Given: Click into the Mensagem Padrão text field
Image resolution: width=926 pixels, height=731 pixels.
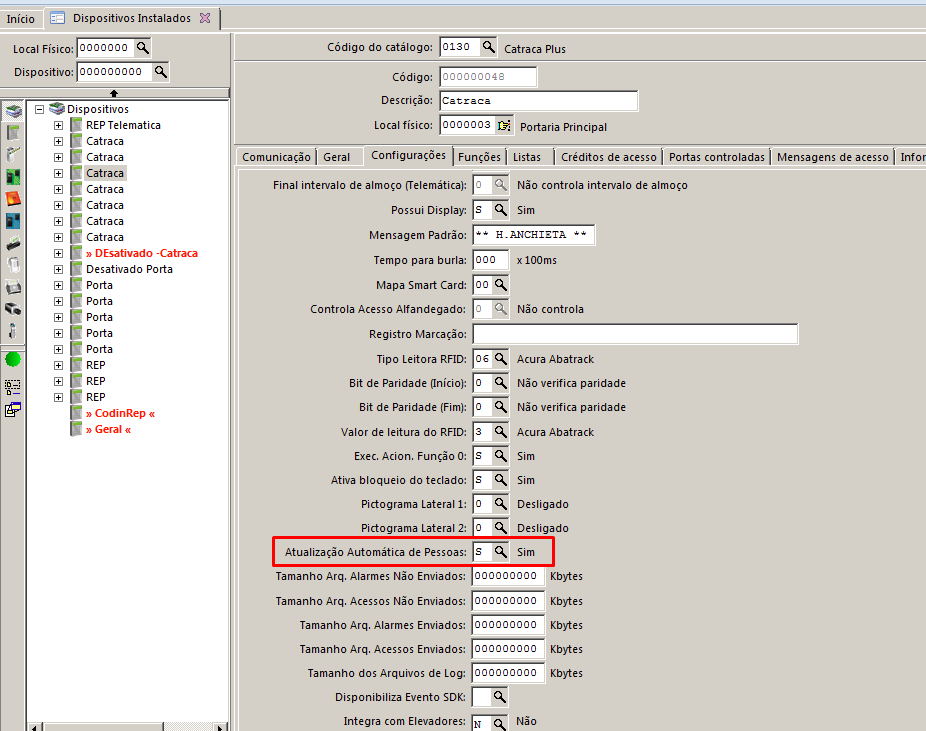Looking at the screenshot, I should click(533, 235).
